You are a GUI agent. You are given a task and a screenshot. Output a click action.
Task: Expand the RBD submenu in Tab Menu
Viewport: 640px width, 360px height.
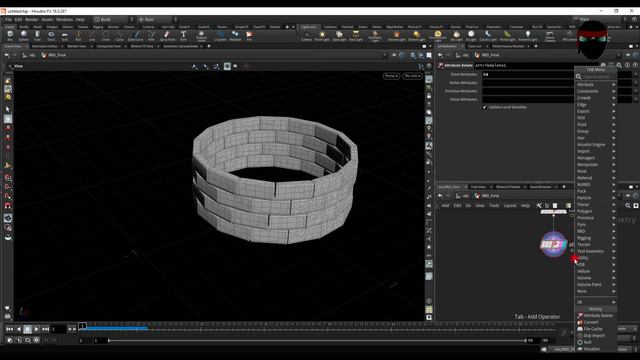point(596,231)
